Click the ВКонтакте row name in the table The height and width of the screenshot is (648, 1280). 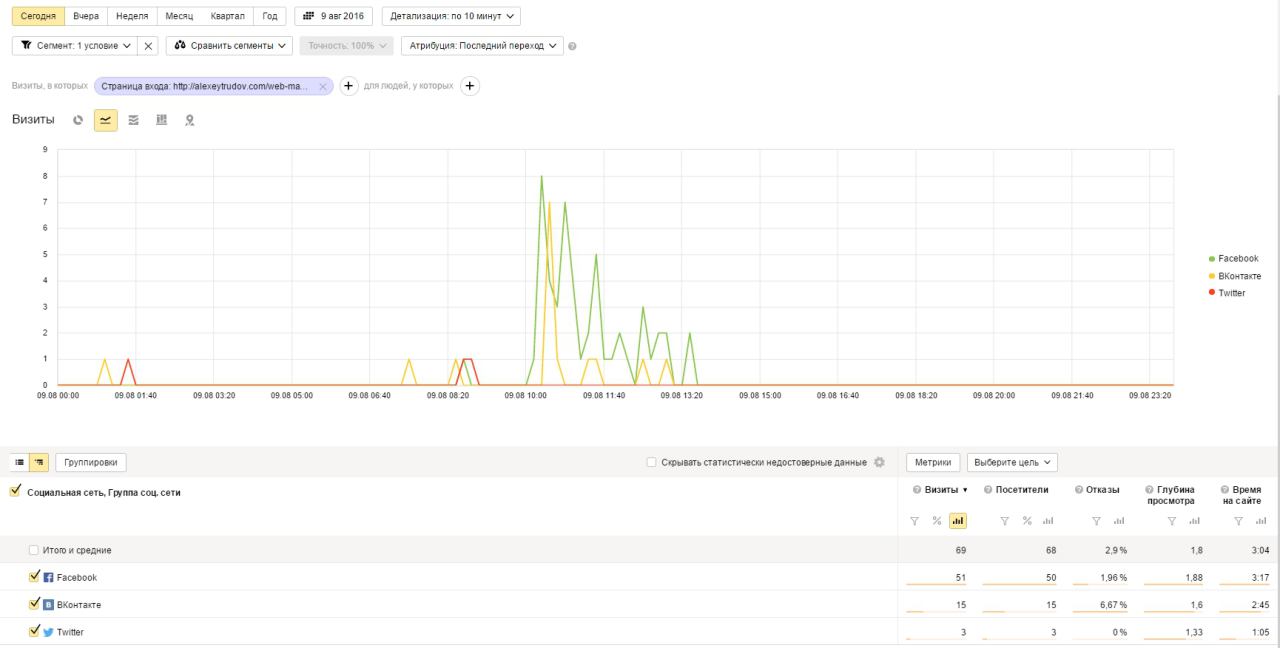[79, 604]
